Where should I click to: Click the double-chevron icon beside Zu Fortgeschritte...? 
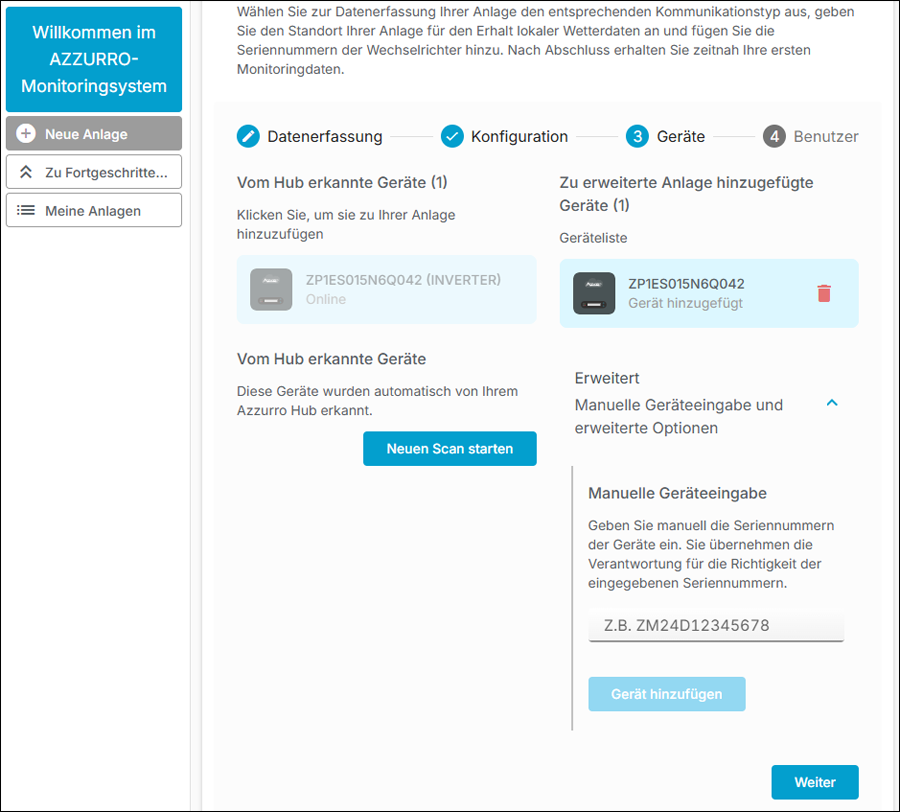[26, 172]
